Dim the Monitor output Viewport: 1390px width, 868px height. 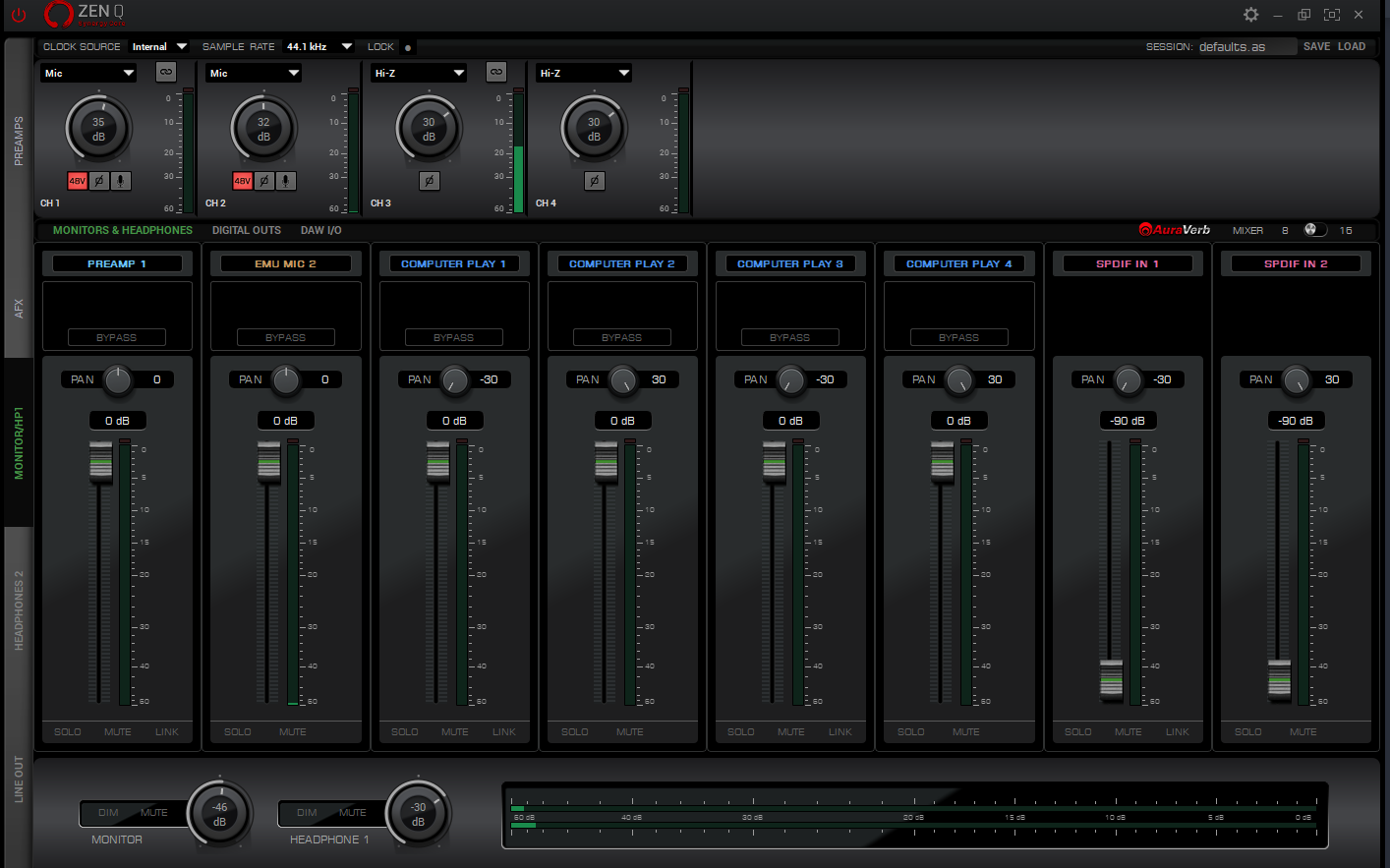click(x=108, y=813)
